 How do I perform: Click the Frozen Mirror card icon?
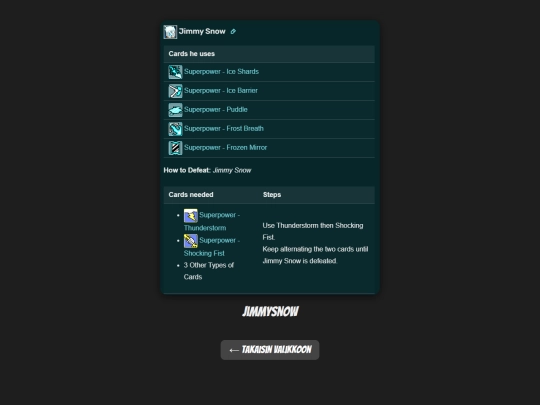(x=175, y=148)
